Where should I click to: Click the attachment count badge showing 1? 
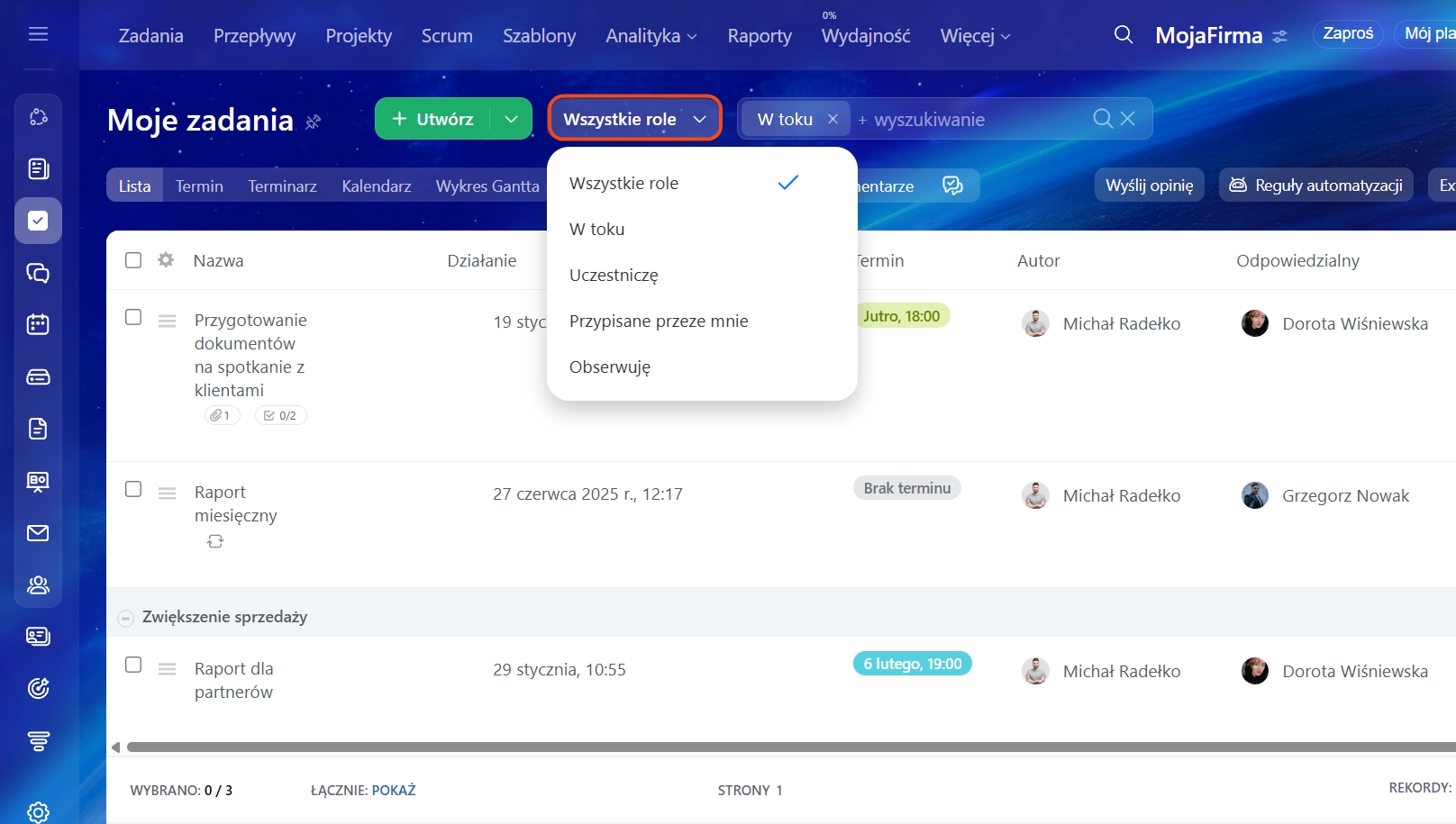pyautogui.click(x=222, y=415)
